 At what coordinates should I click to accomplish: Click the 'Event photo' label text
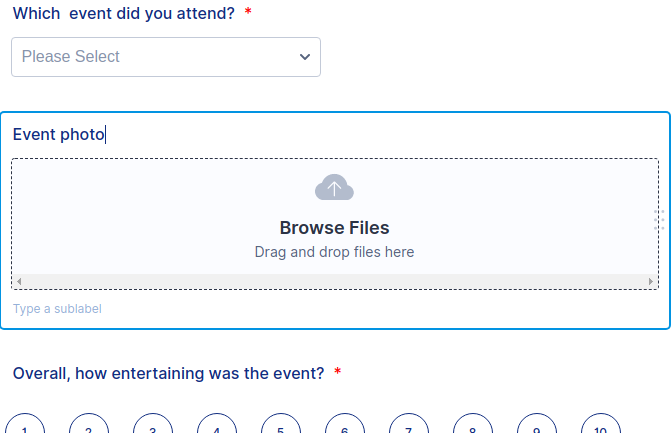pos(58,134)
